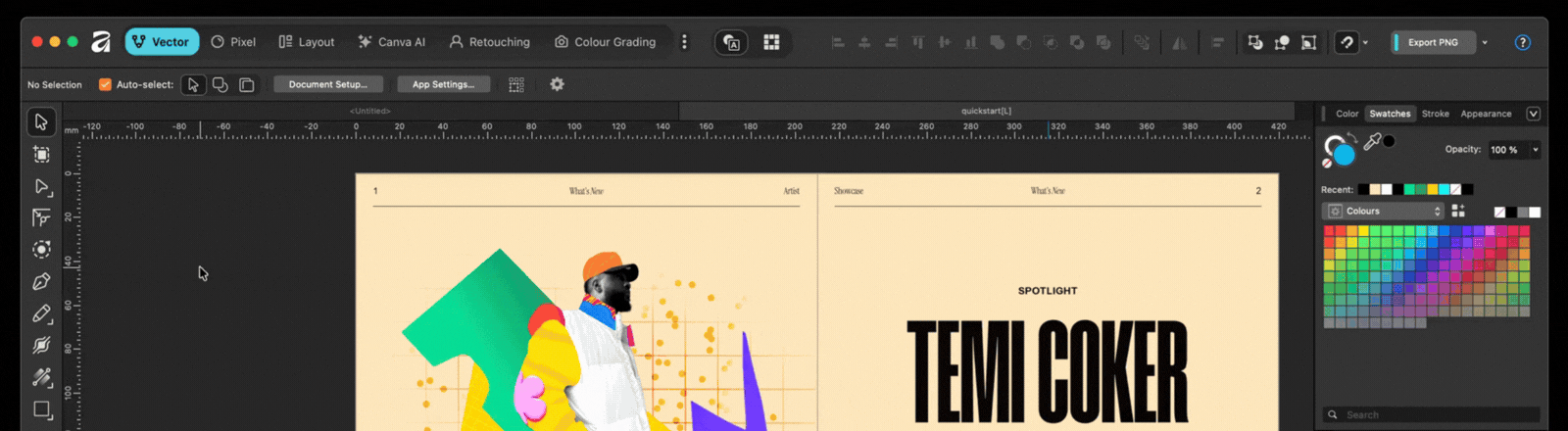1568x431 pixels.
Task: Select the Pen tool in left toolbar
Action: click(41, 282)
